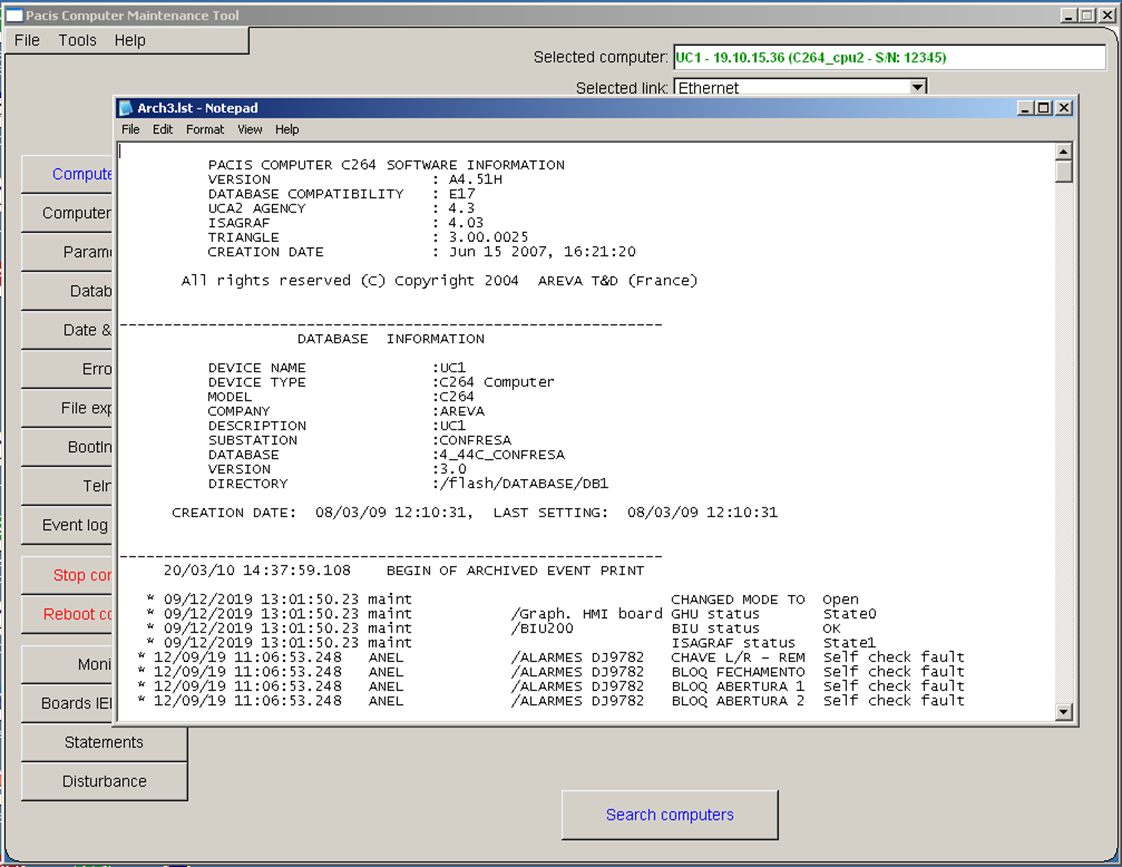Click the Search computers button

click(x=670, y=815)
